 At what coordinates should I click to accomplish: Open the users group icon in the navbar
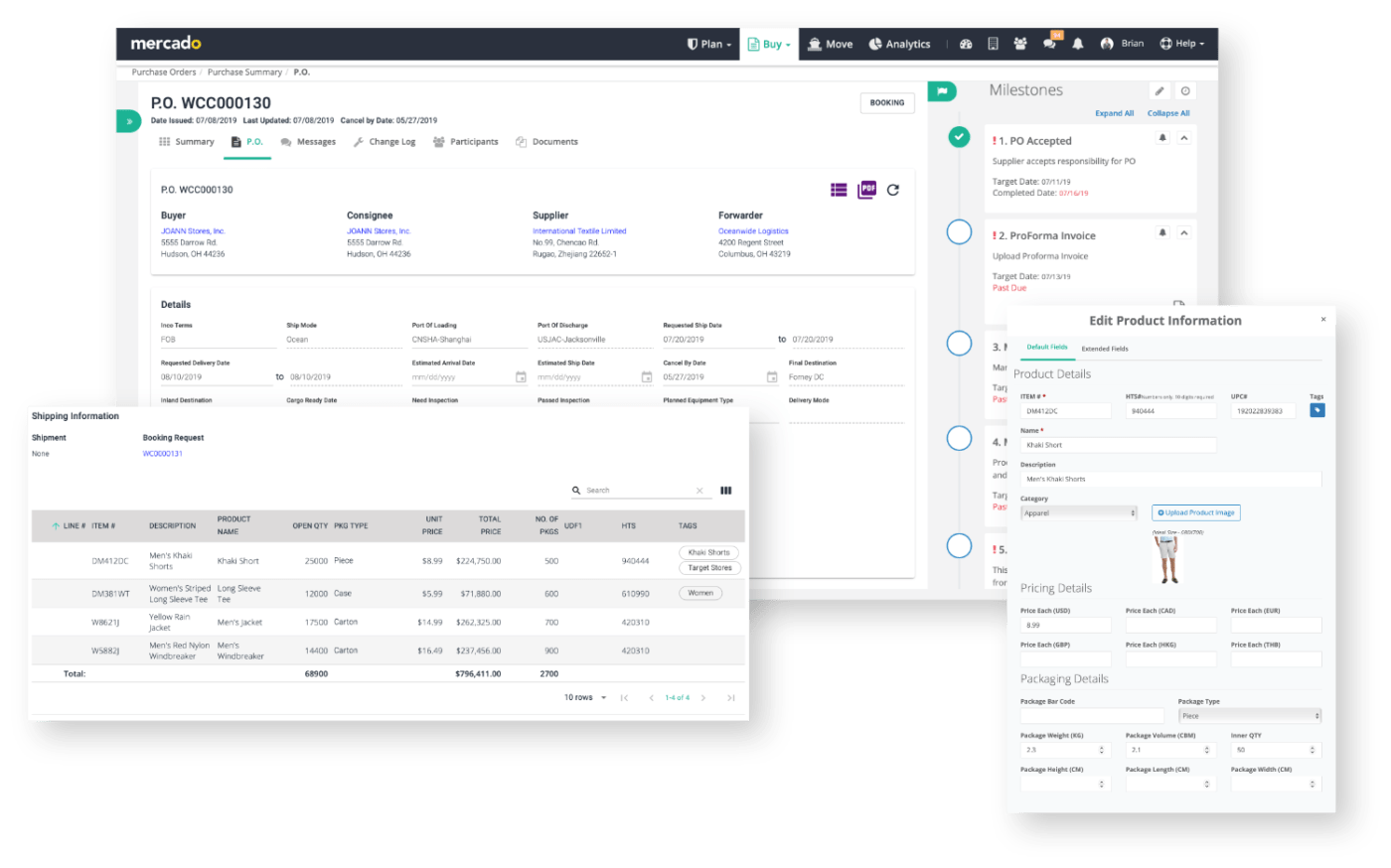[x=1020, y=44]
